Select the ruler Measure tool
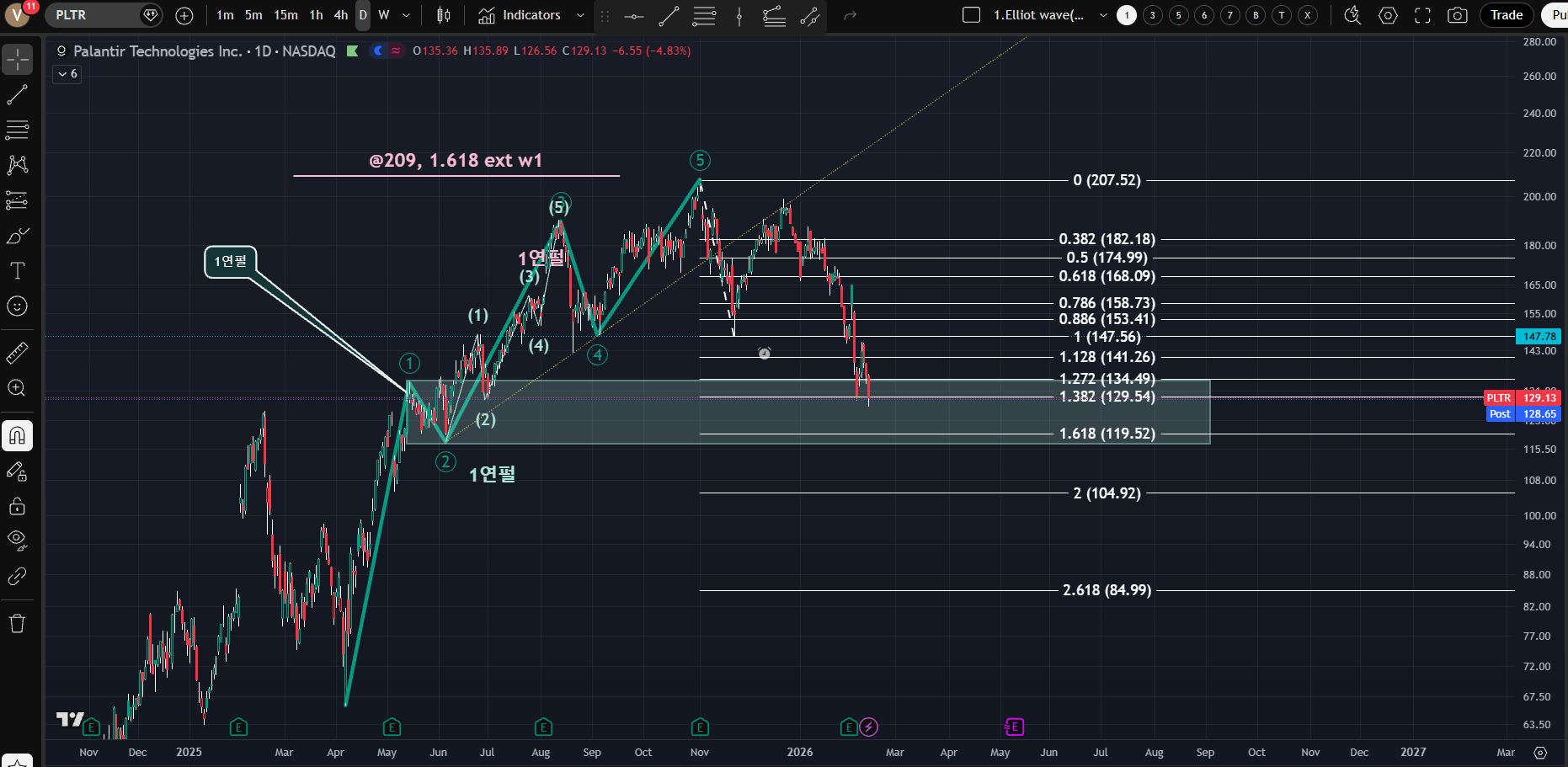The height and width of the screenshot is (767, 1568). click(x=17, y=353)
